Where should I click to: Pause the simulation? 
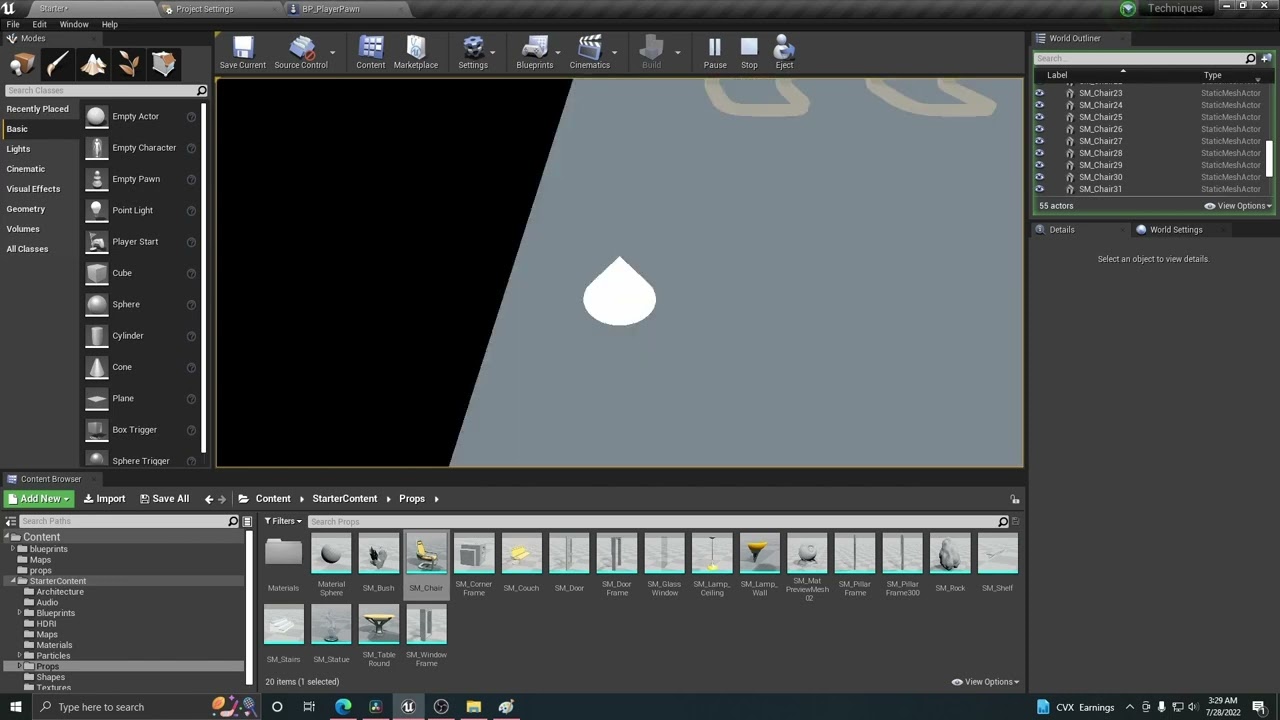click(x=715, y=53)
